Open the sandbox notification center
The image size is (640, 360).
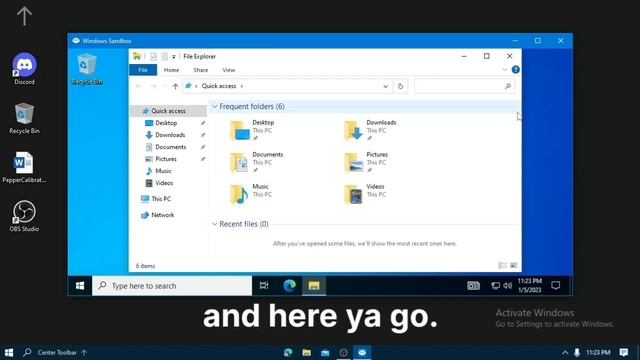(556, 286)
